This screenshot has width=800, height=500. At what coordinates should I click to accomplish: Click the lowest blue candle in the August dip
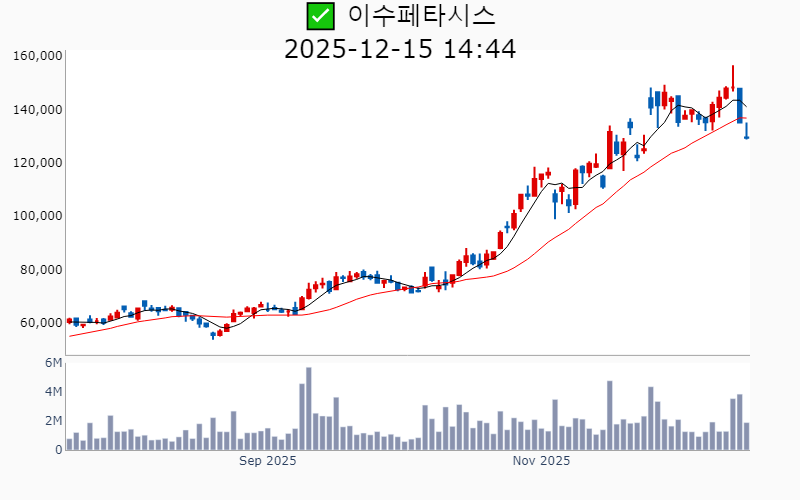point(213,335)
